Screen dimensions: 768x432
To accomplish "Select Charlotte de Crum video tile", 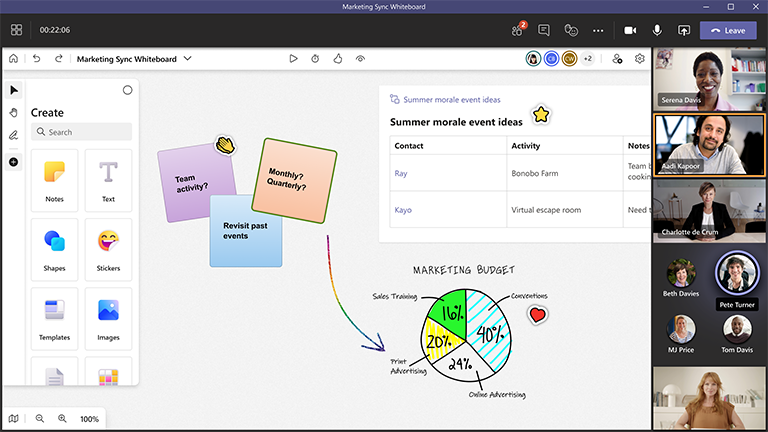I will pyautogui.click(x=709, y=211).
